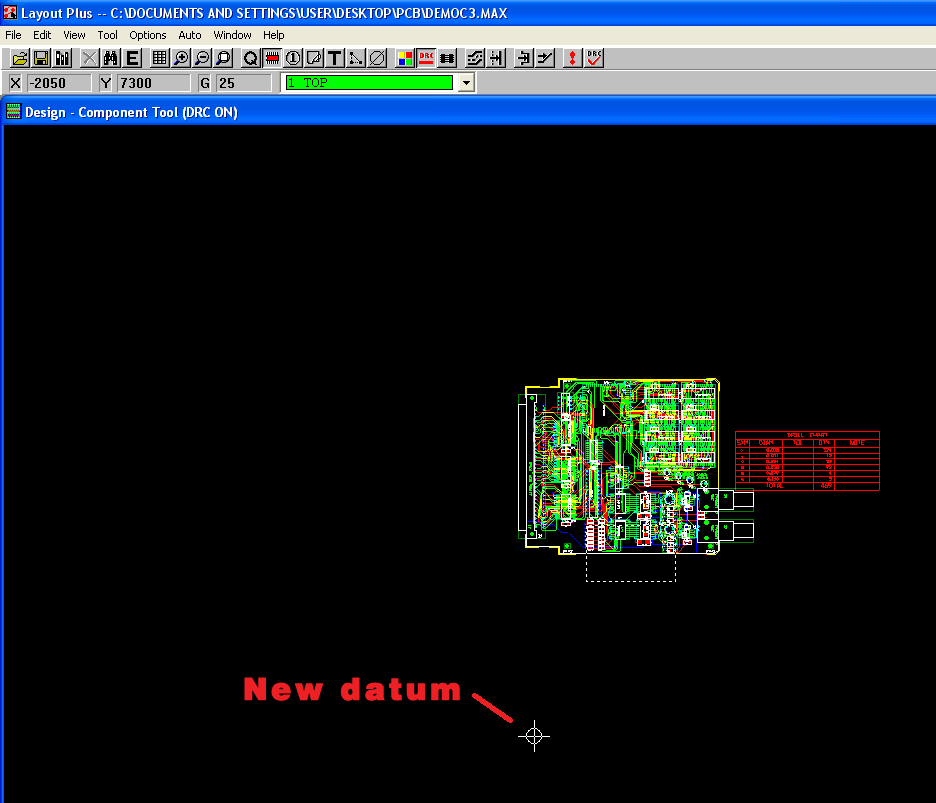This screenshot has height=803, width=936.
Task: Click the datum crosshair marker
Action: point(534,736)
